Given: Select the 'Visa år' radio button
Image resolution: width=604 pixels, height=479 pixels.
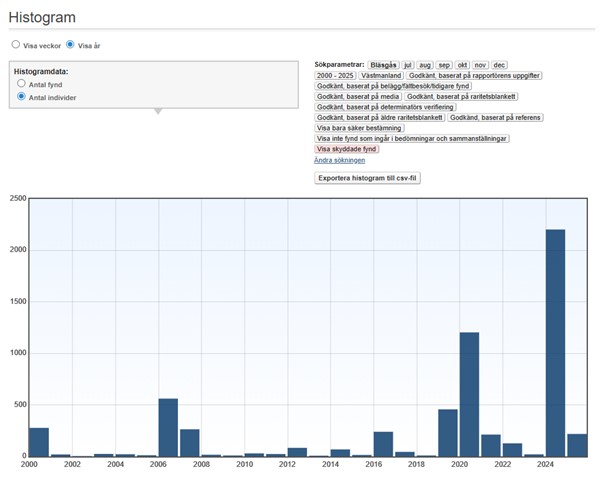Looking at the screenshot, I should [70, 45].
